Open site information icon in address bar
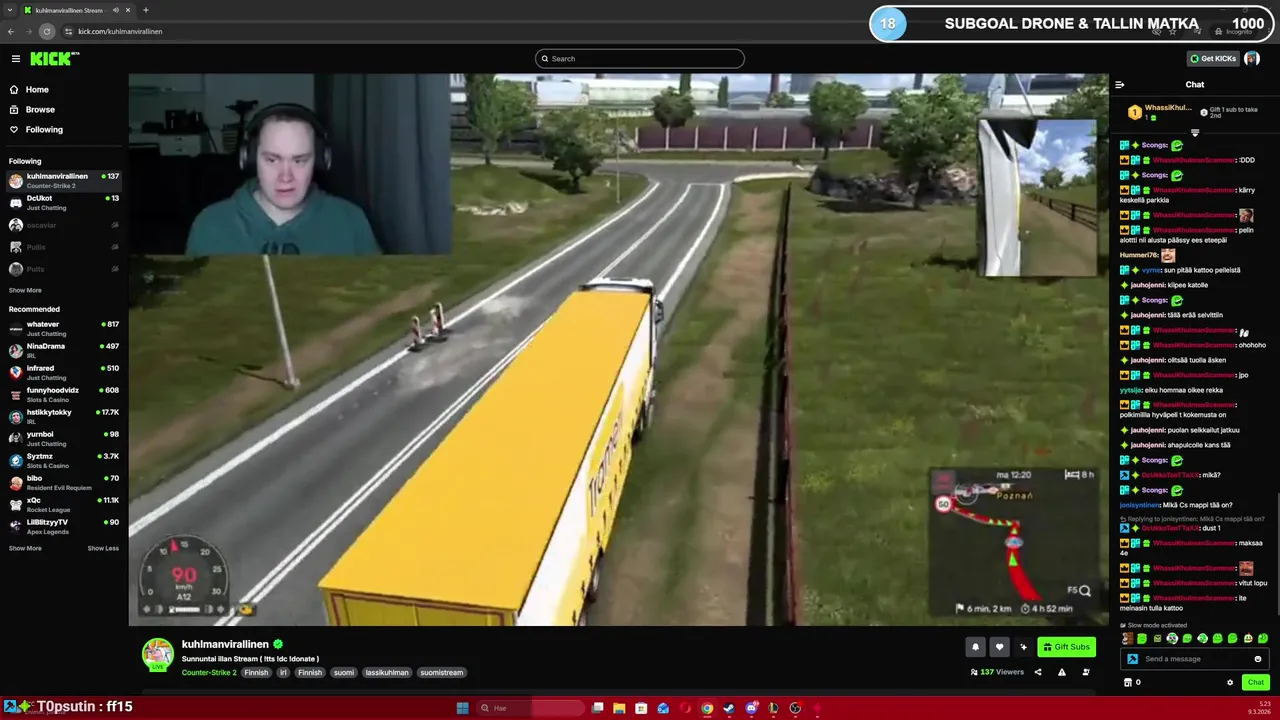 (x=68, y=32)
